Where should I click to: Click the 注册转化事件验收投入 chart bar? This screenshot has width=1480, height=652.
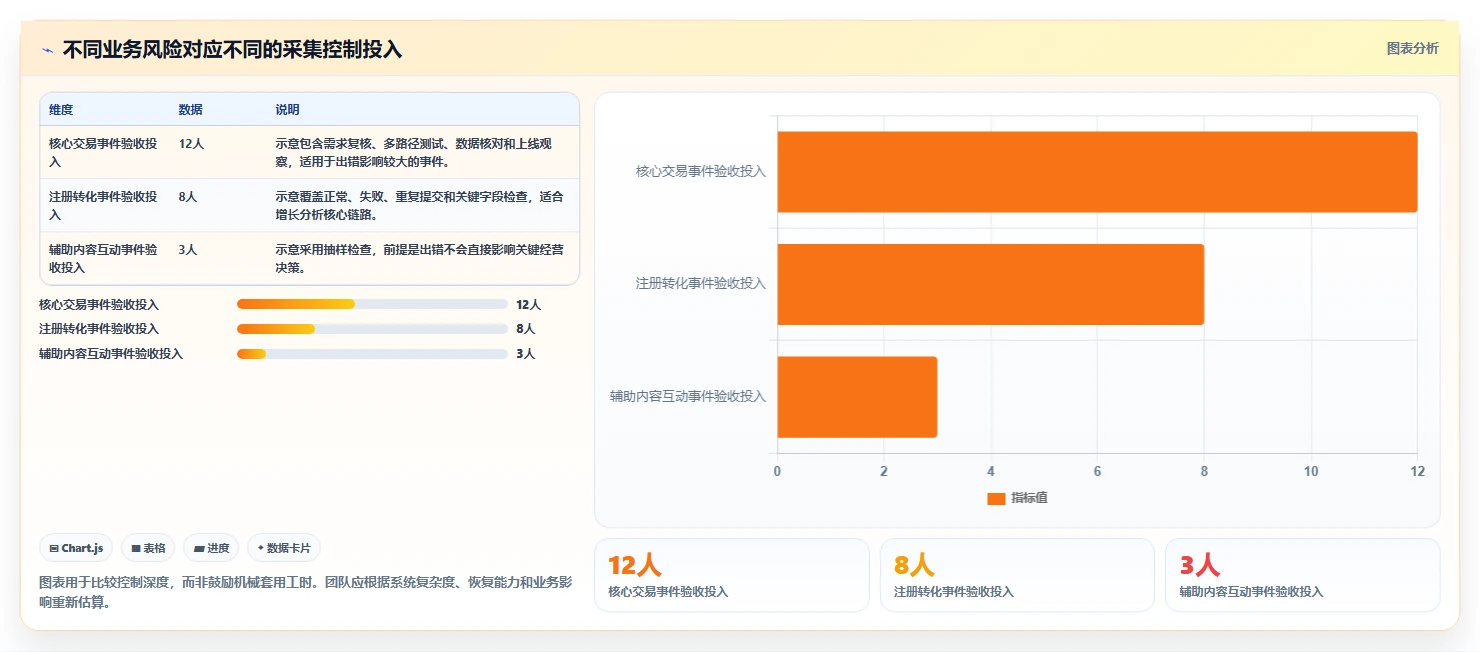(x=991, y=284)
